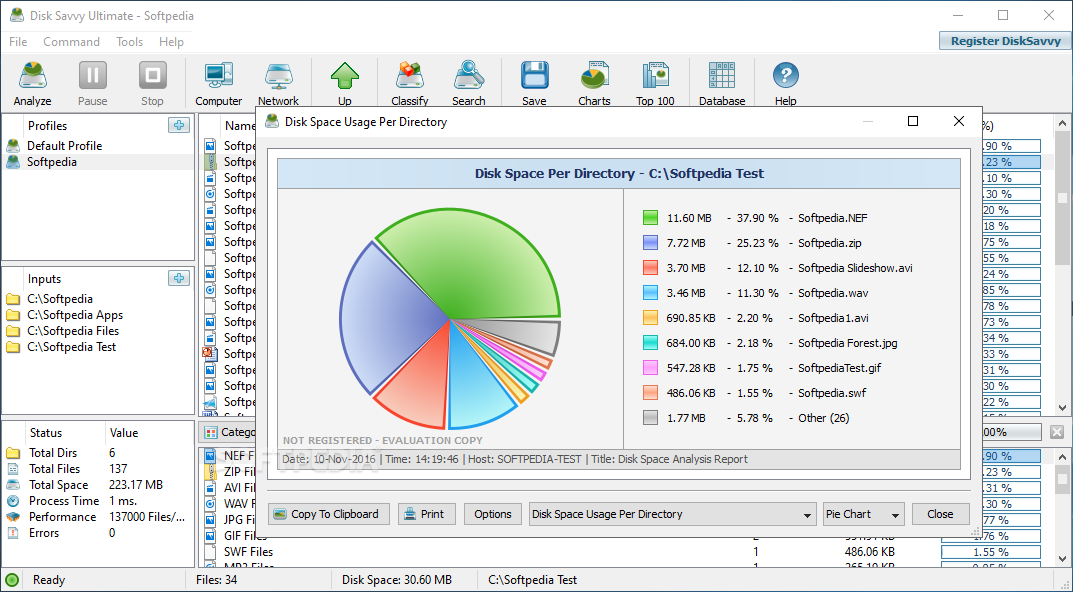Screen dimensions: 1073x592
Task: Click the 'Performance' status row
Action: [96, 517]
